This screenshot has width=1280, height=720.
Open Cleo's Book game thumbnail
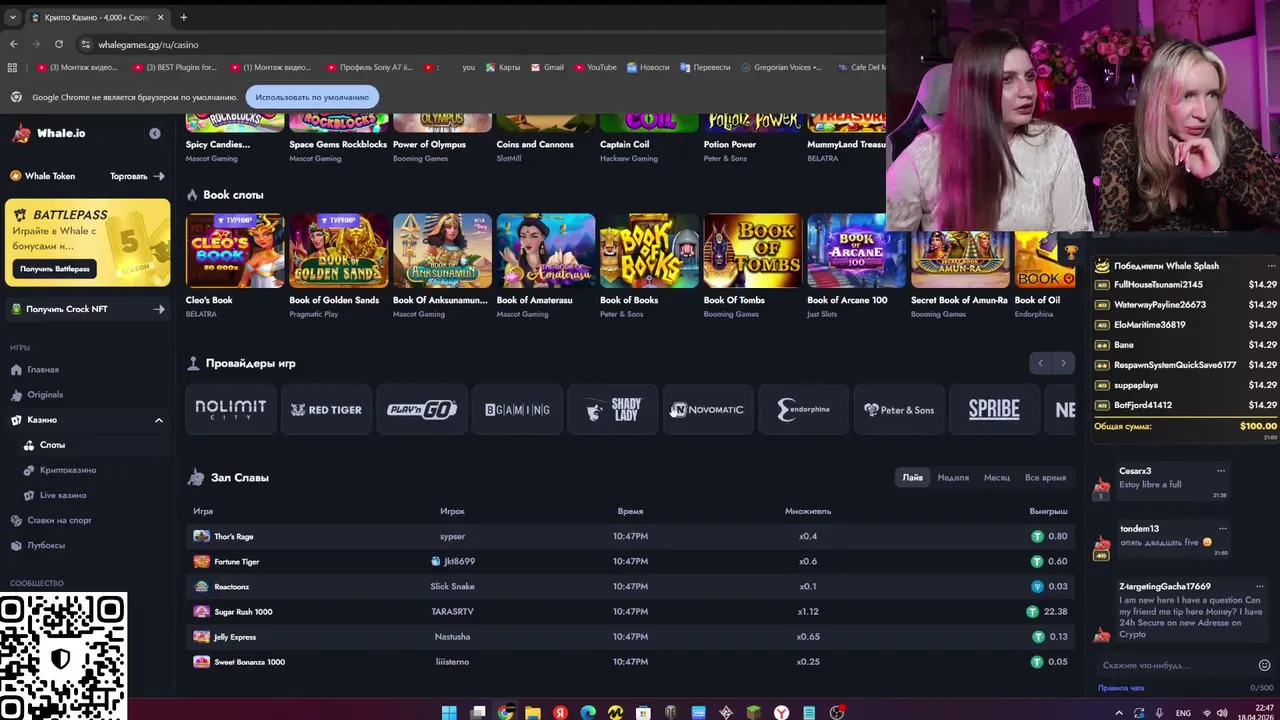[235, 251]
